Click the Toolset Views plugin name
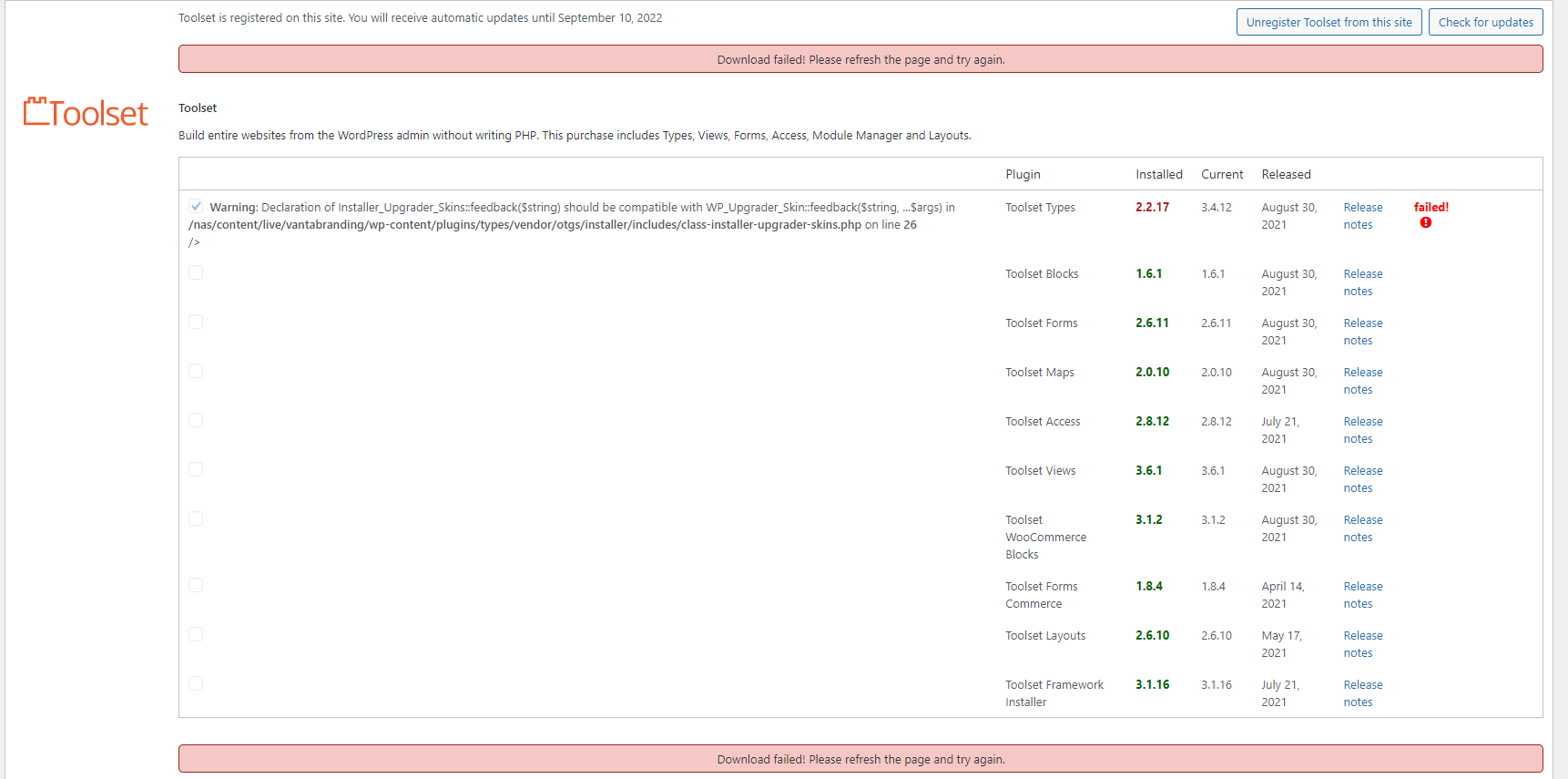The height and width of the screenshot is (779, 1568). 1040,471
